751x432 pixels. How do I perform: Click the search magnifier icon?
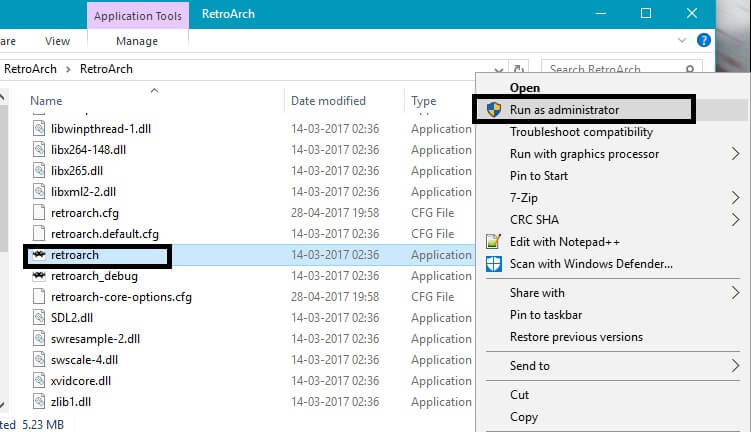coord(690,69)
